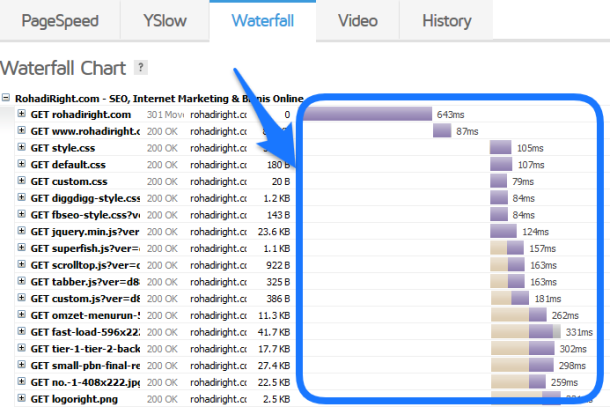610x407 pixels.
Task: Expand the GET tier-1-tier-2-back request
Action: pyautogui.click(x=21, y=348)
